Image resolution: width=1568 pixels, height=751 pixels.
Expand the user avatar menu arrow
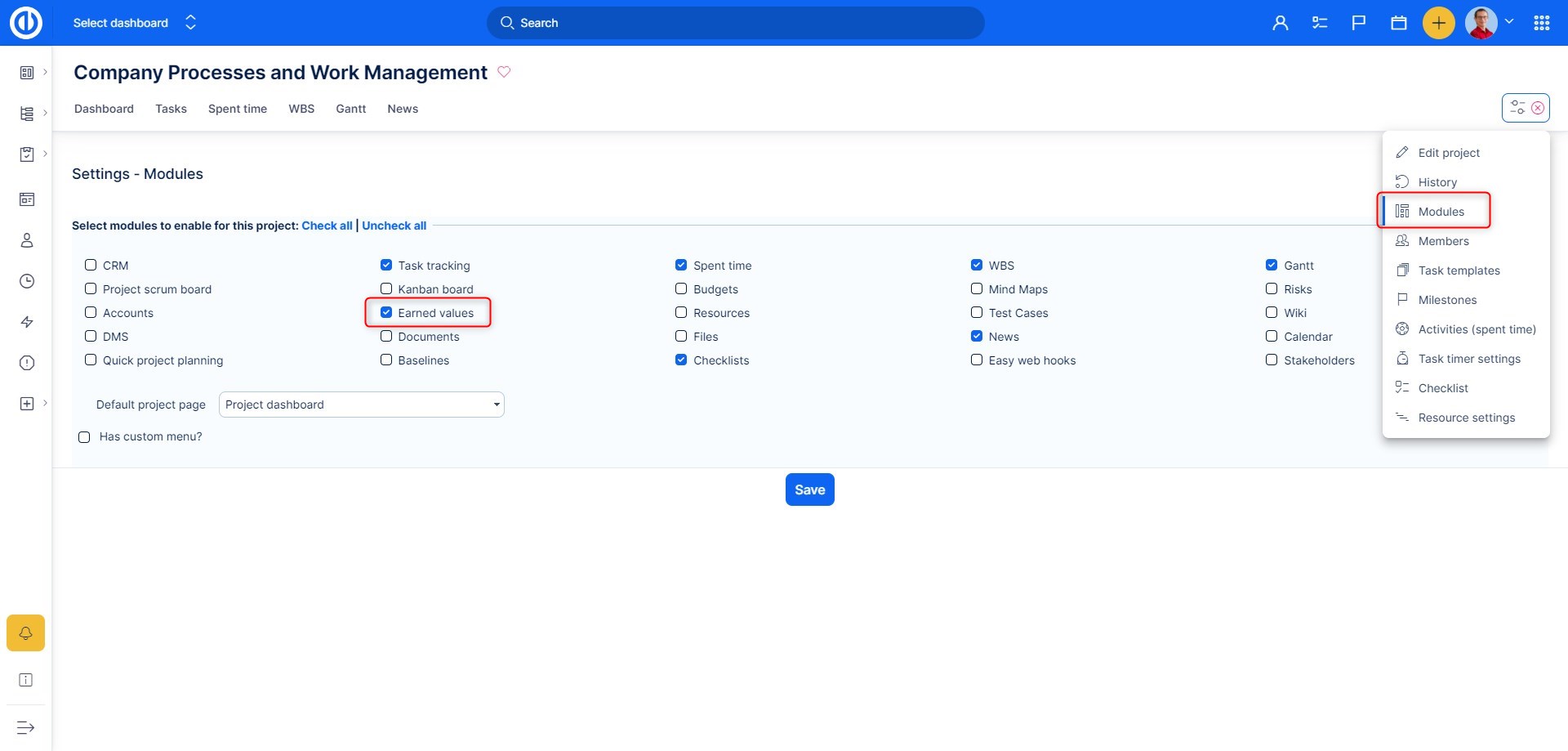(1509, 22)
